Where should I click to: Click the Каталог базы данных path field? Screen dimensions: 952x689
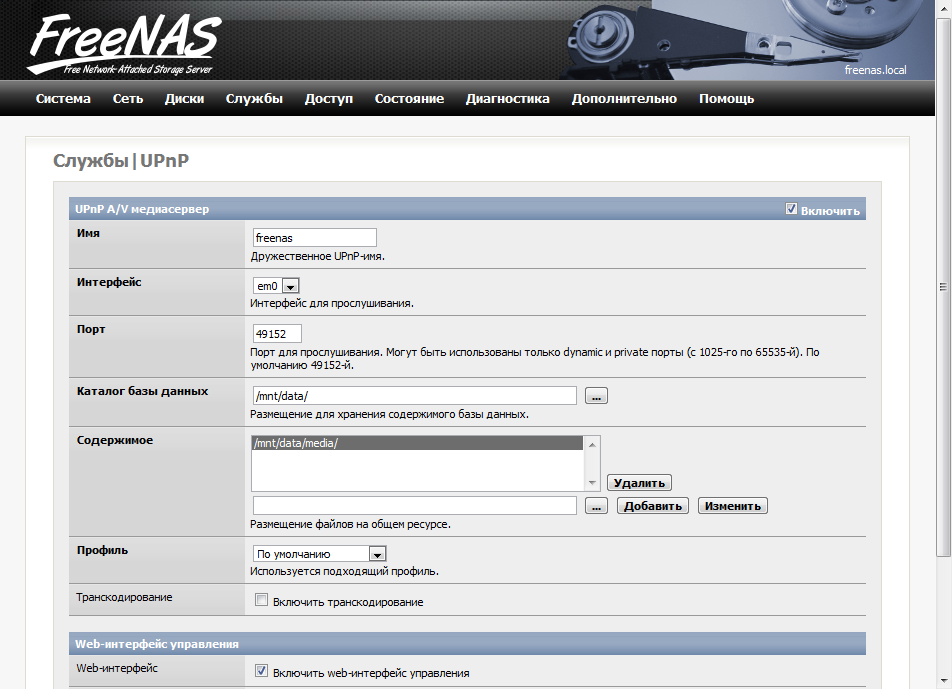click(x=415, y=396)
